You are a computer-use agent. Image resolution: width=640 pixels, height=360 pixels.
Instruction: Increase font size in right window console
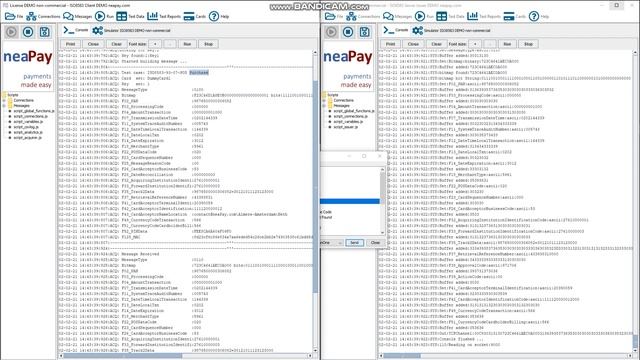pos(475,44)
